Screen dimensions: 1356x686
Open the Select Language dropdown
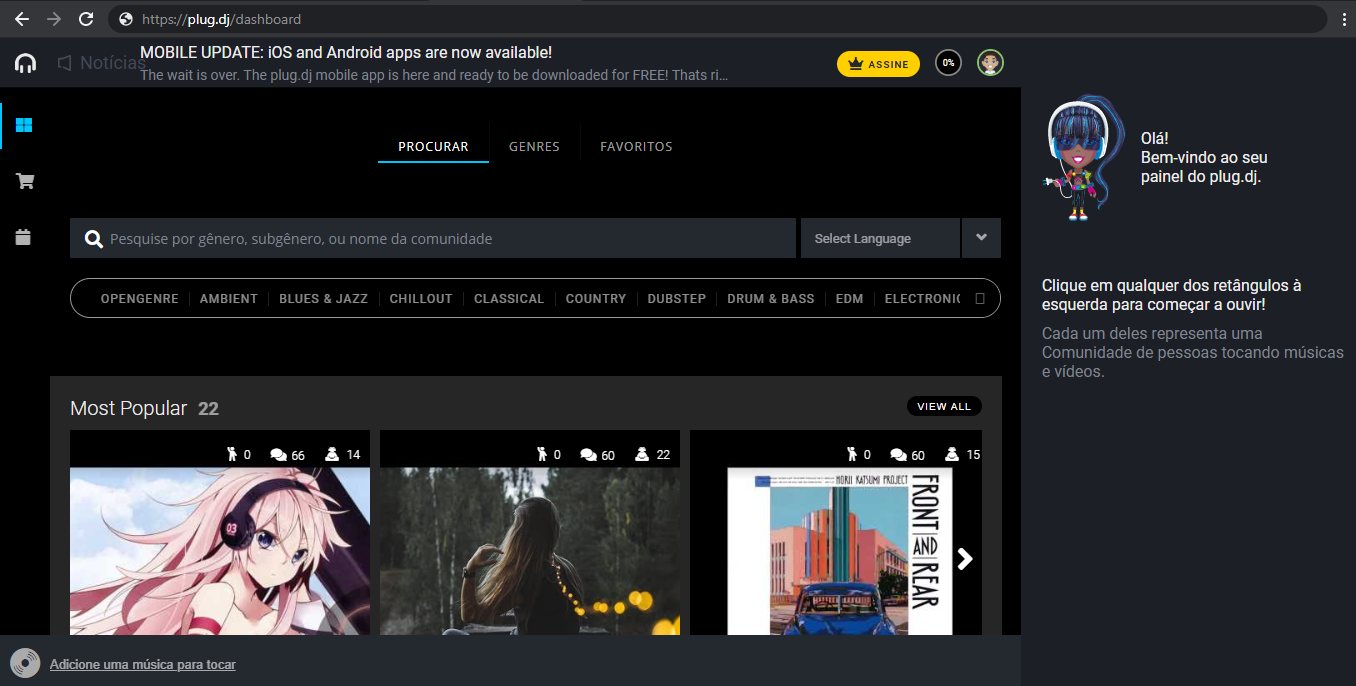click(880, 238)
